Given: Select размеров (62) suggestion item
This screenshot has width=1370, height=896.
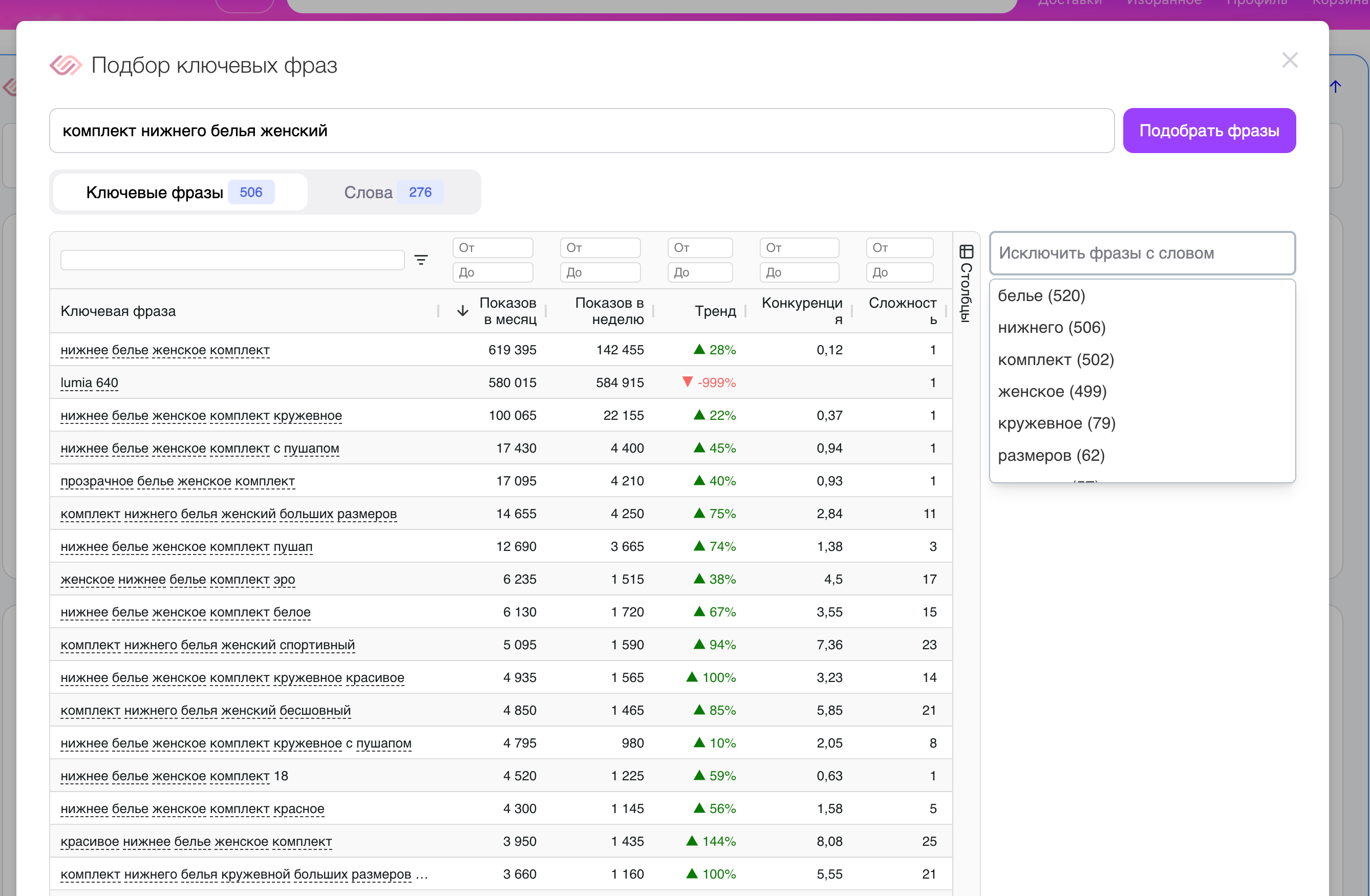Looking at the screenshot, I should [x=1051, y=456].
